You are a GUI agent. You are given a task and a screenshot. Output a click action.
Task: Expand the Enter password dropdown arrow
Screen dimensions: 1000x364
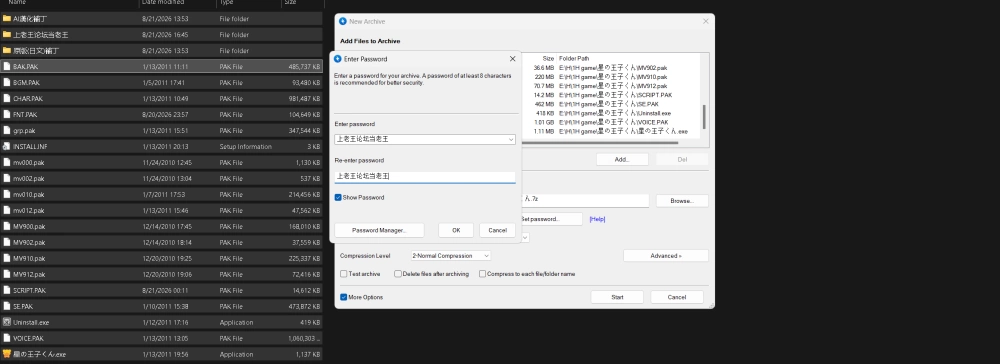pyautogui.click(x=511, y=139)
